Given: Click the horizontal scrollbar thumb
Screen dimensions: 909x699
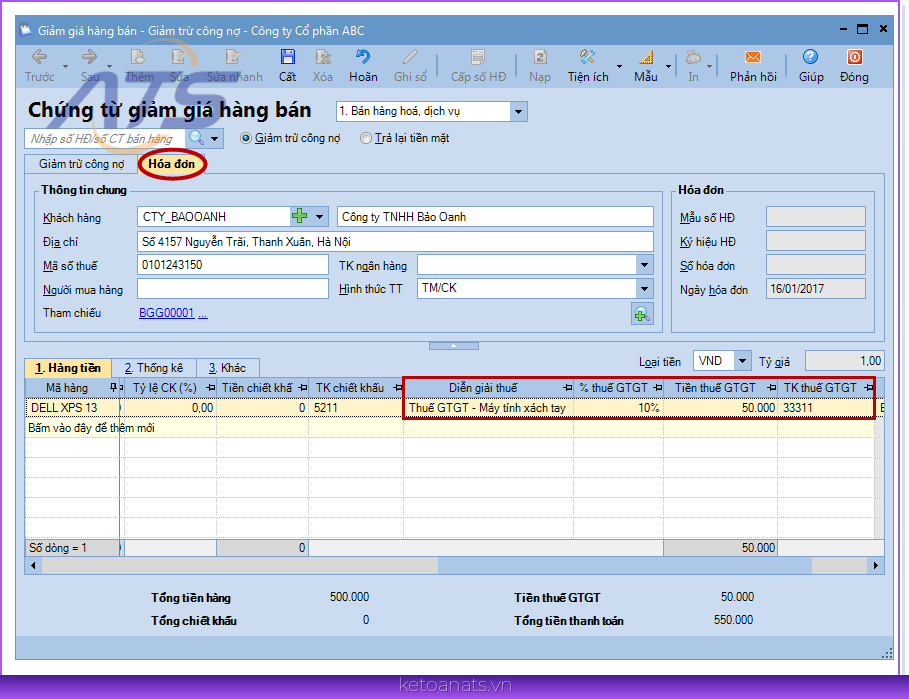Looking at the screenshot, I should pyautogui.click(x=624, y=565).
